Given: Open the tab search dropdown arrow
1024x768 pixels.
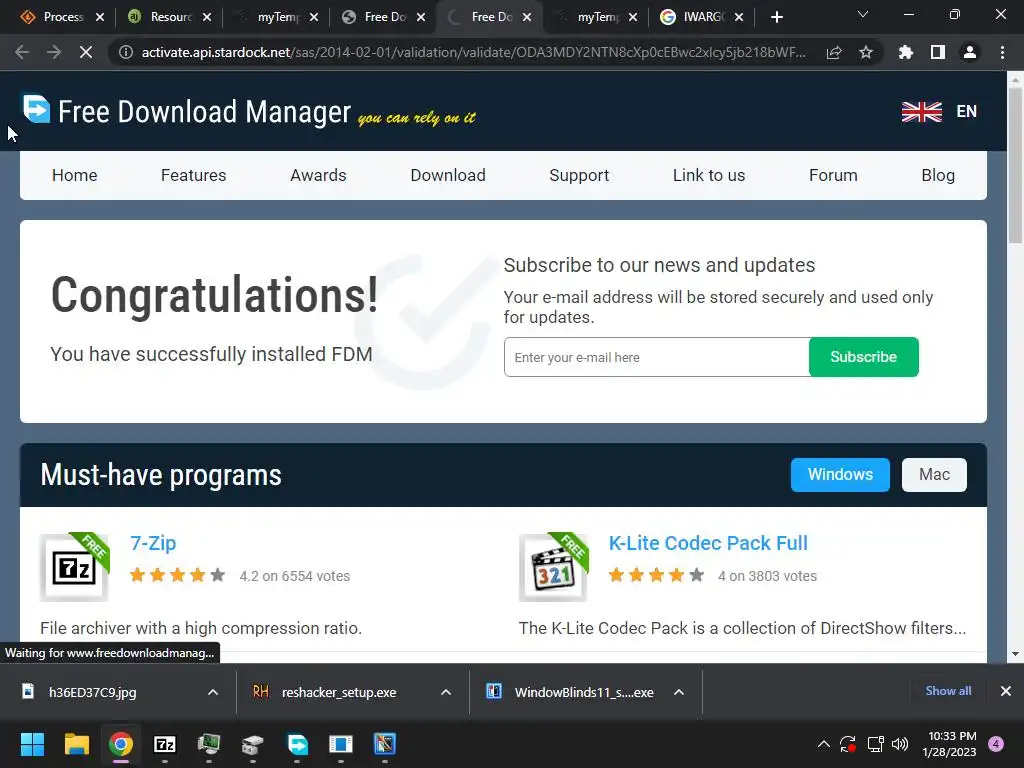Looking at the screenshot, I should coord(863,14).
